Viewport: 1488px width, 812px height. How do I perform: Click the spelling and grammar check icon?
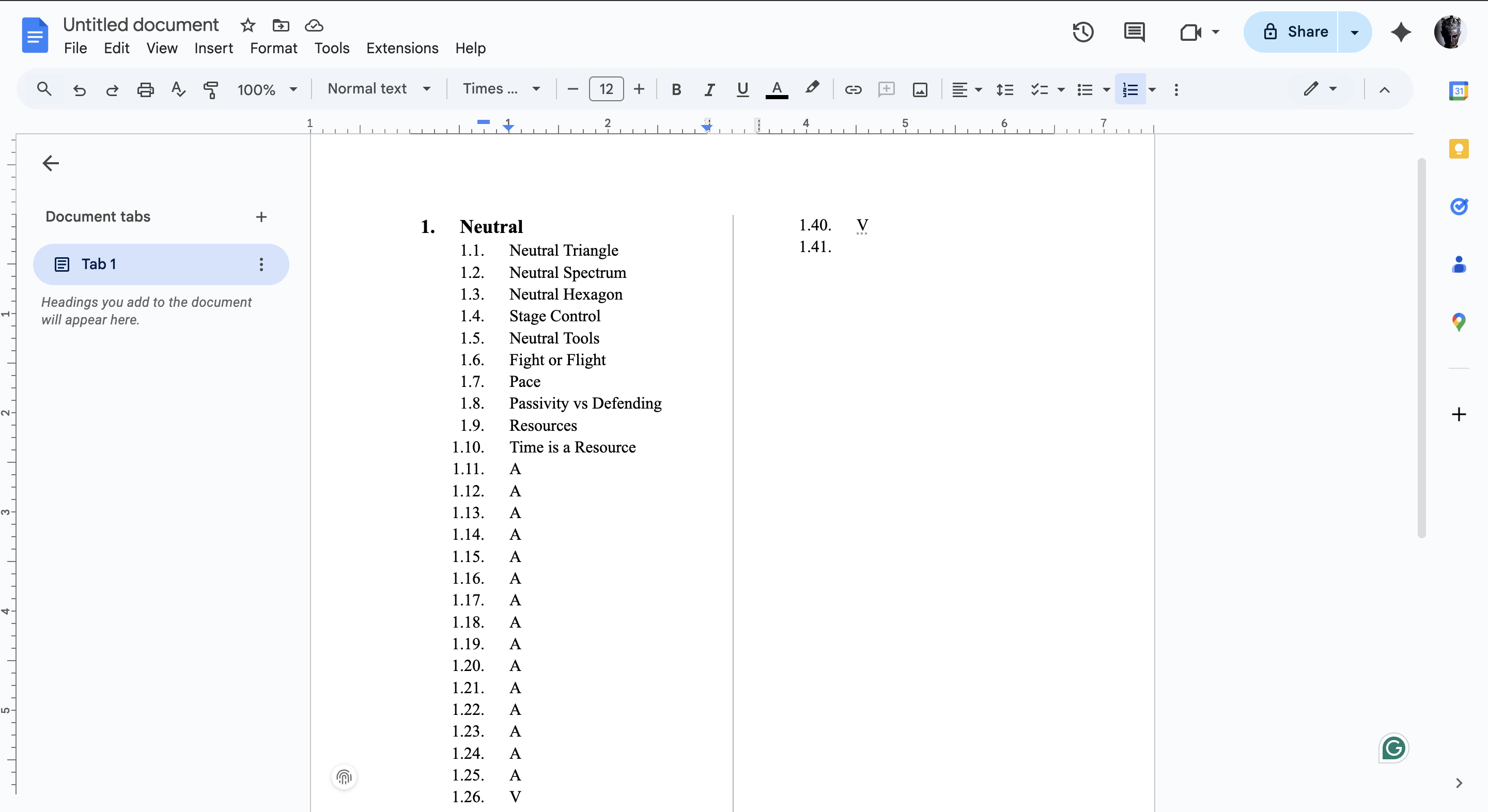[x=178, y=89]
